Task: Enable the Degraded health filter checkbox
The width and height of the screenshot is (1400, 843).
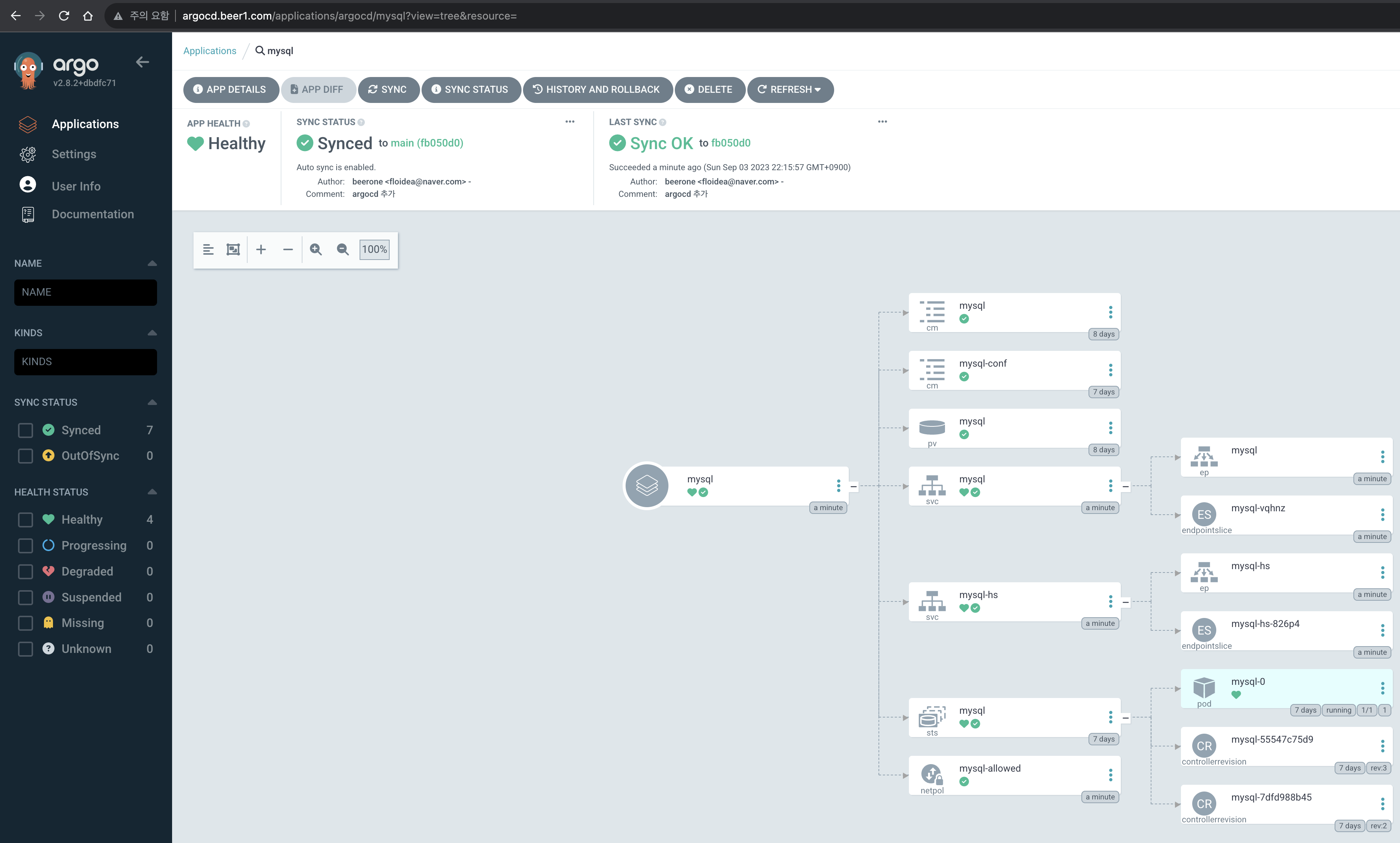Action: 26,571
